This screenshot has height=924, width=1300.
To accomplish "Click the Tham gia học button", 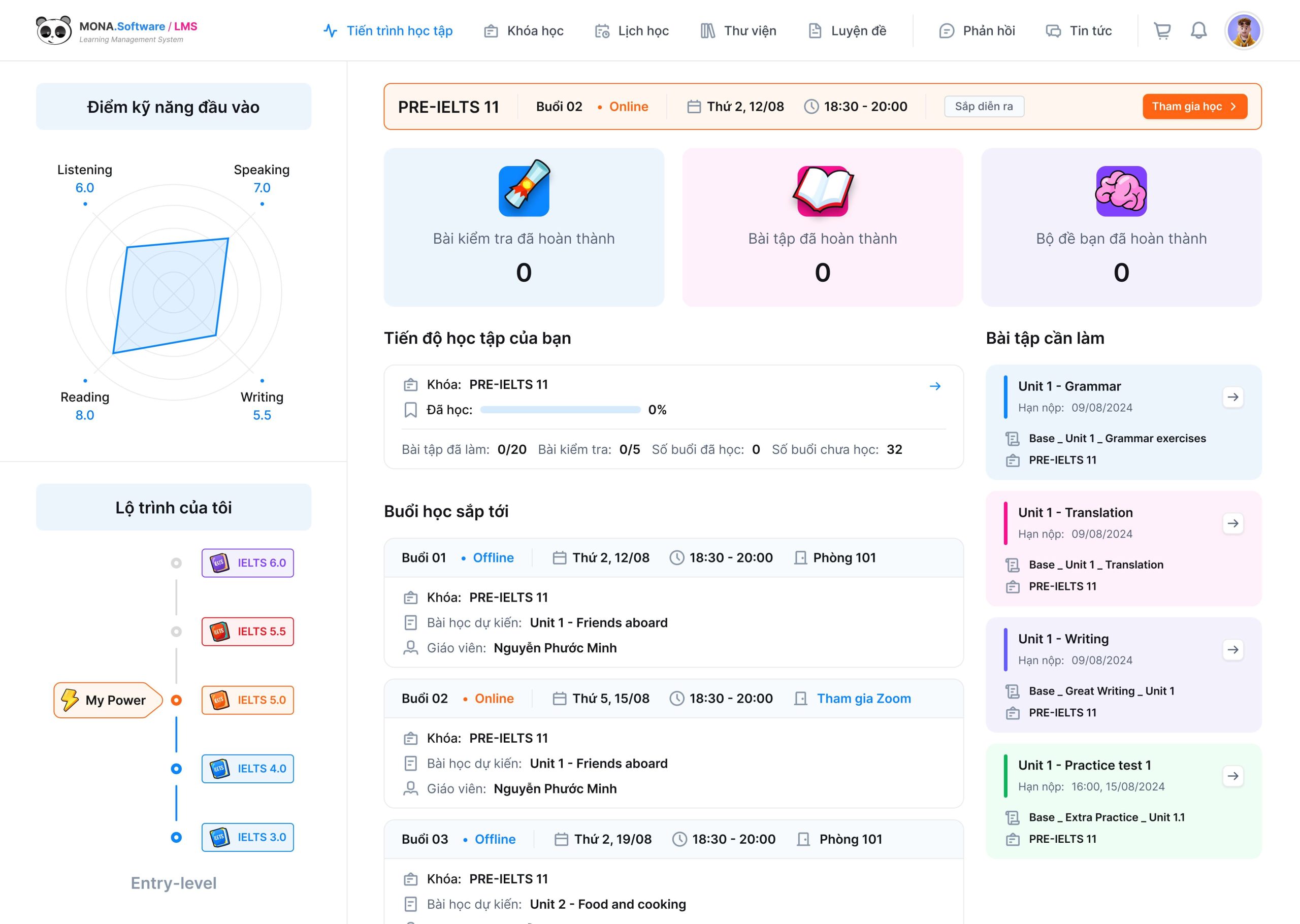I will [1194, 107].
